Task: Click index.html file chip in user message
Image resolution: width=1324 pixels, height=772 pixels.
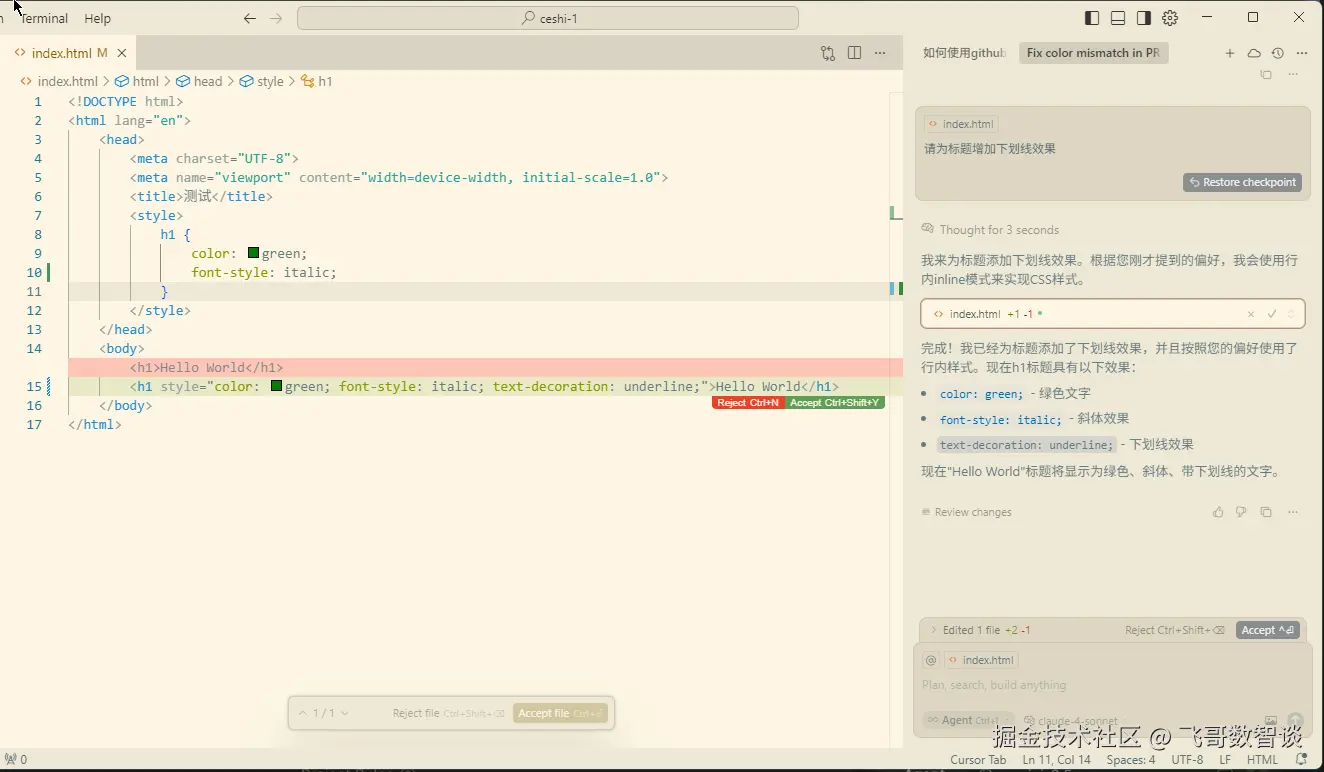Action: pos(961,124)
